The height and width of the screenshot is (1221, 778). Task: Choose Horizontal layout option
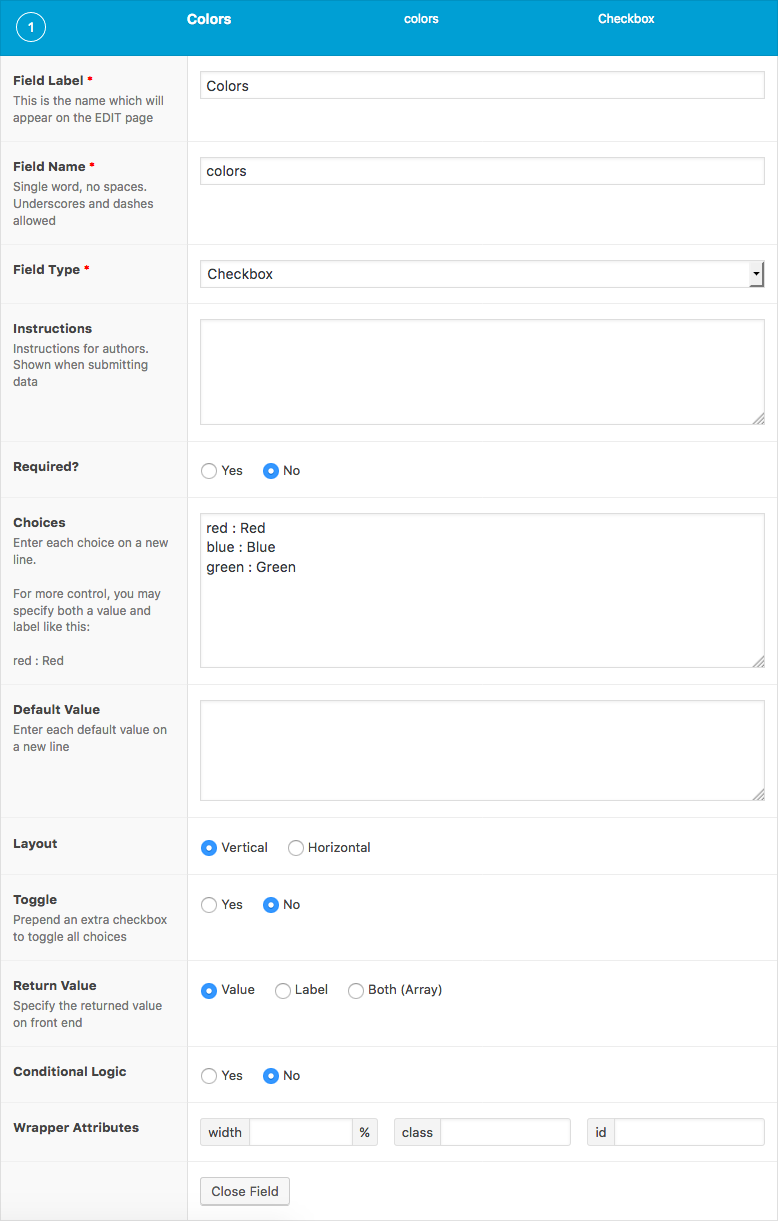296,848
